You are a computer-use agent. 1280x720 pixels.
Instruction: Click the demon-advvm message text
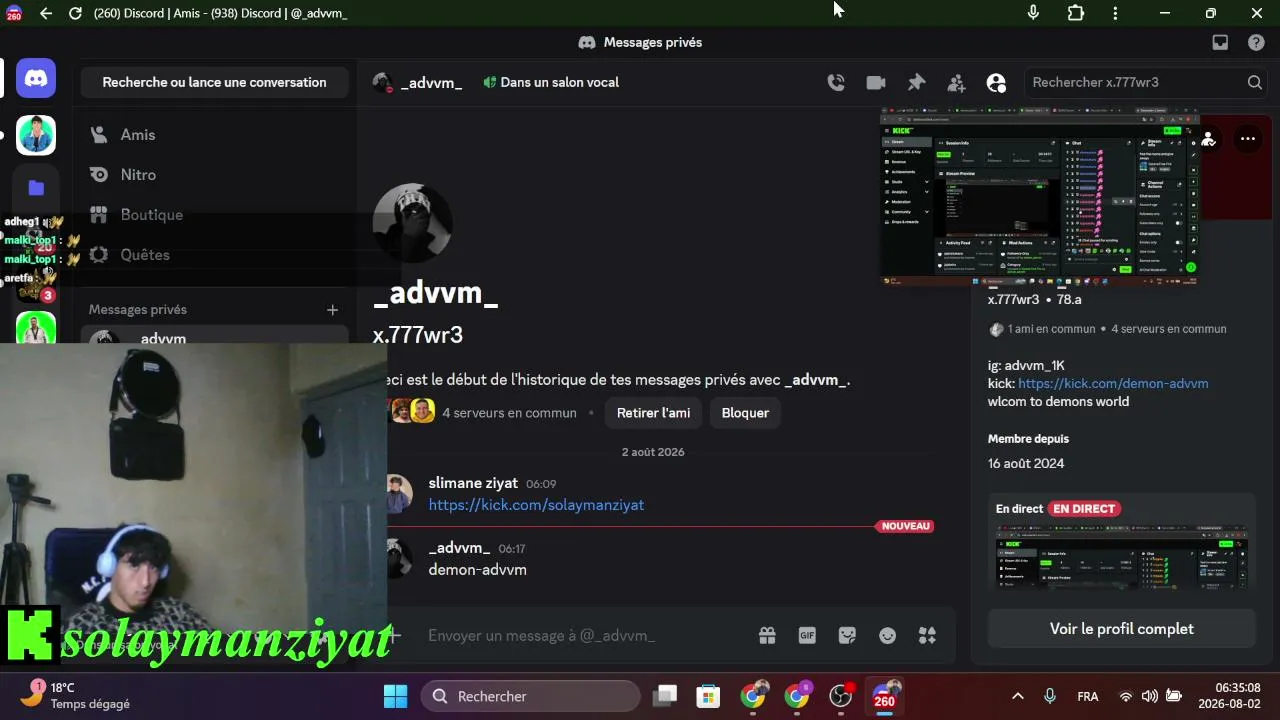click(x=478, y=570)
